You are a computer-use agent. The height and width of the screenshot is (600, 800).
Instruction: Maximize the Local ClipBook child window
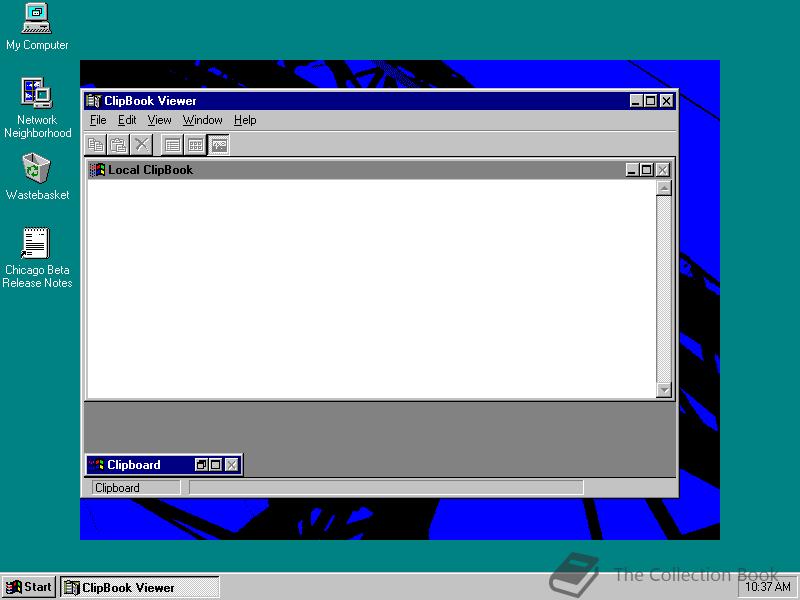pyautogui.click(x=646, y=170)
